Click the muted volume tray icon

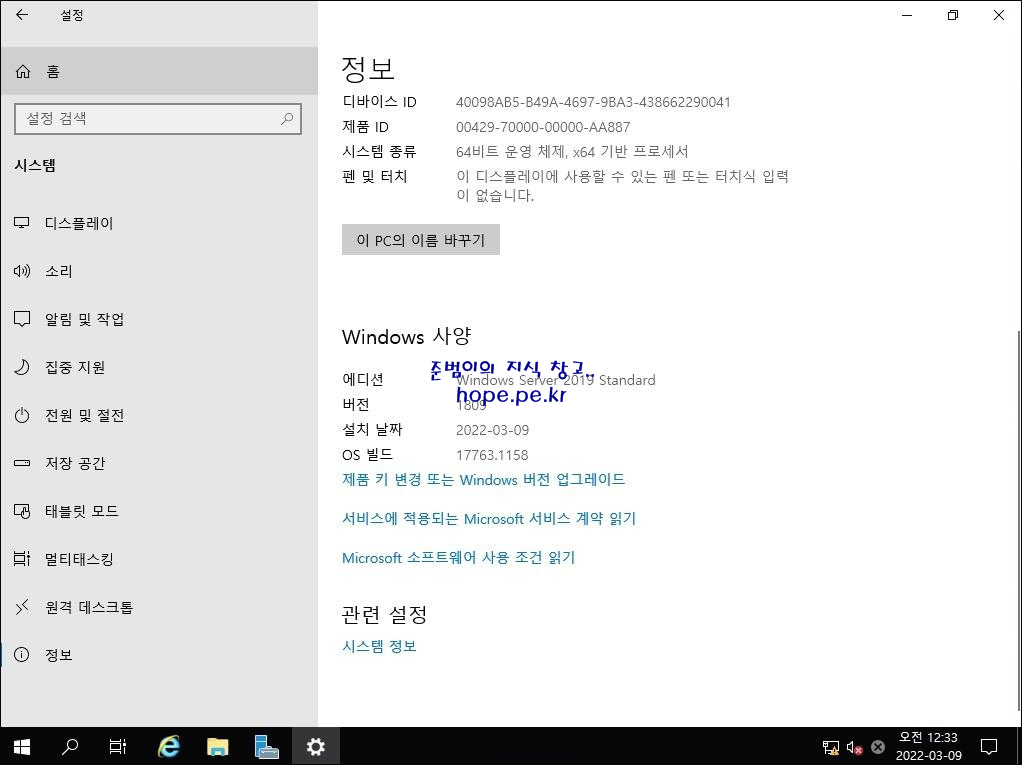point(854,747)
